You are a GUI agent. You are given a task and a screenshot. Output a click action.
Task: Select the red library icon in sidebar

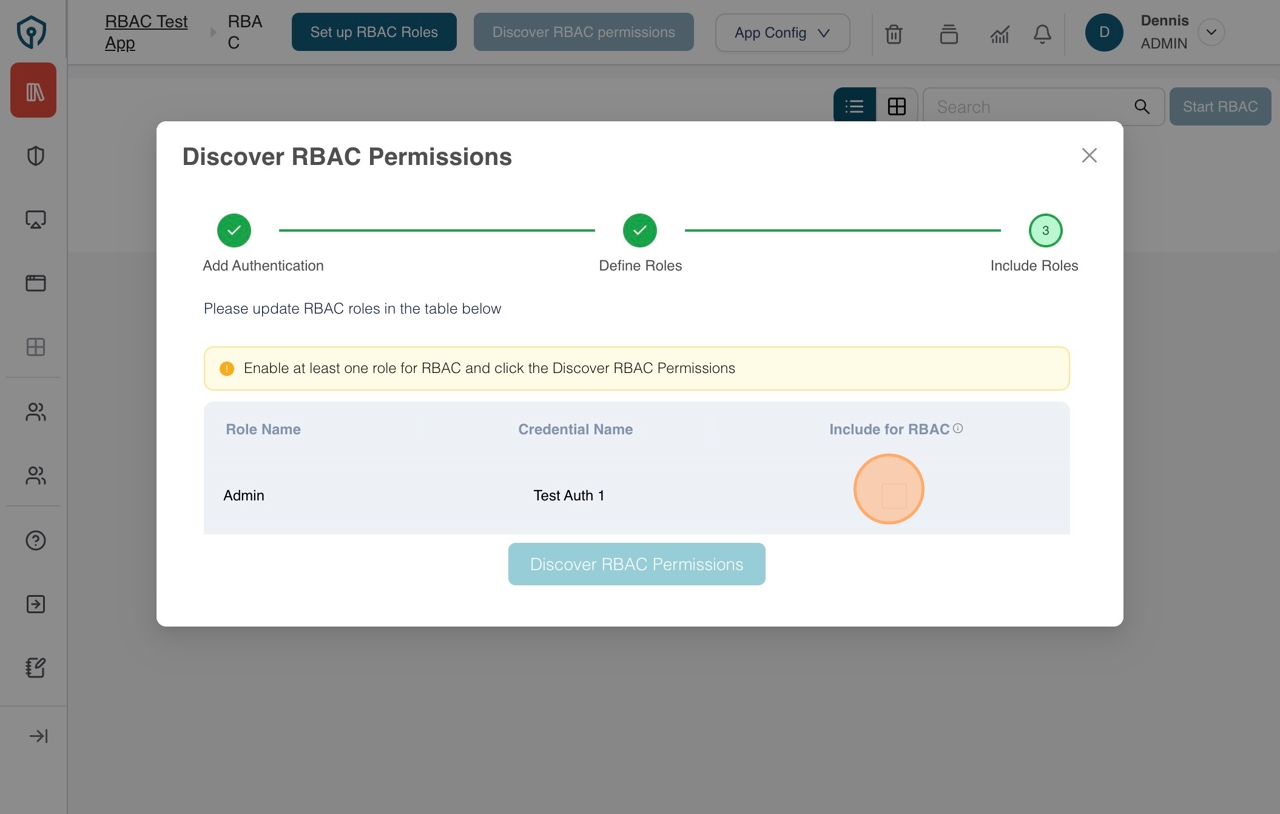(x=33, y=90)
